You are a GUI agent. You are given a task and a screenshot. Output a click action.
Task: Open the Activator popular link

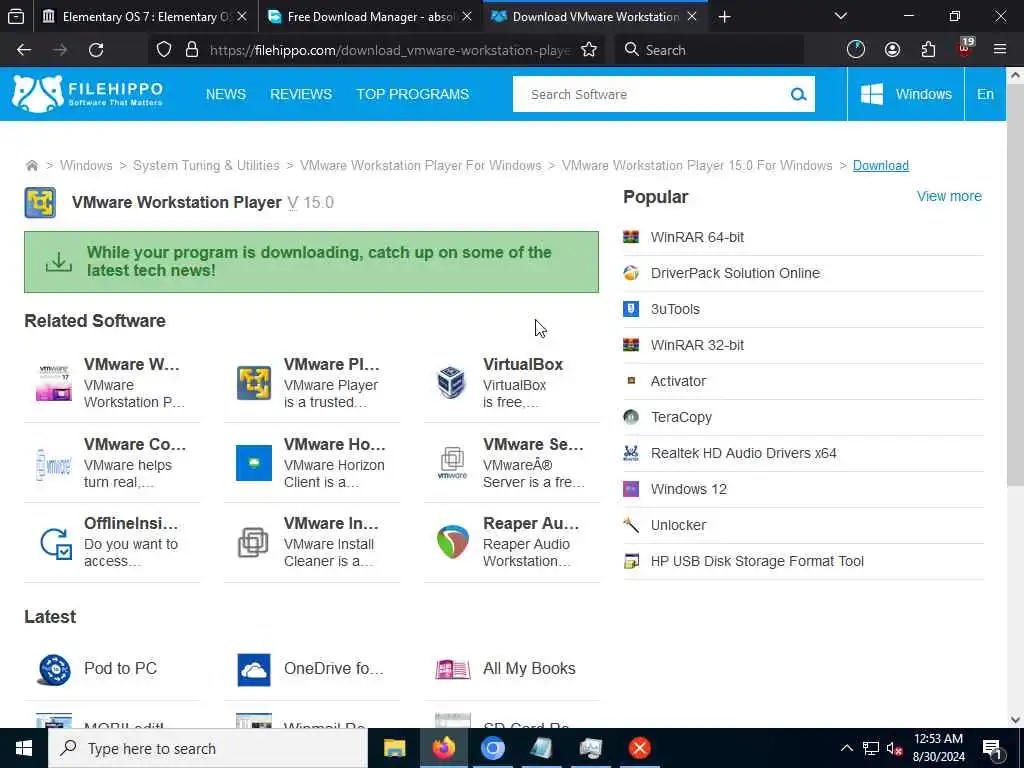click(x=678, y=381)
